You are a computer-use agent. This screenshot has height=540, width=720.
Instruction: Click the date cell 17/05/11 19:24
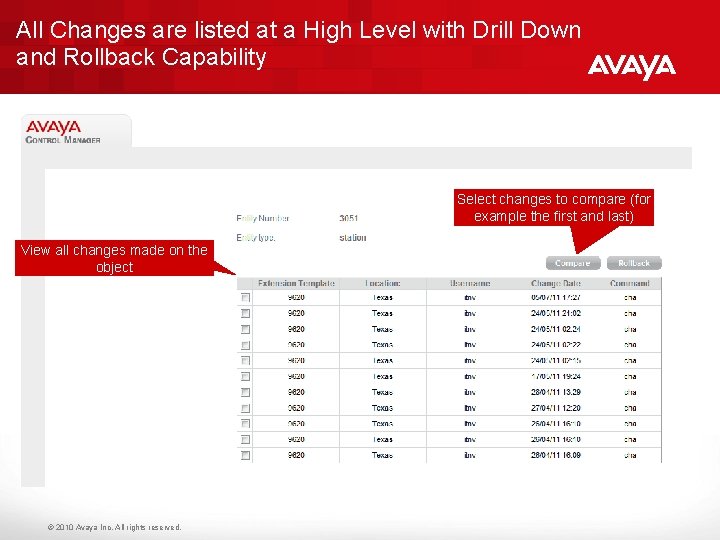point(556,377)
